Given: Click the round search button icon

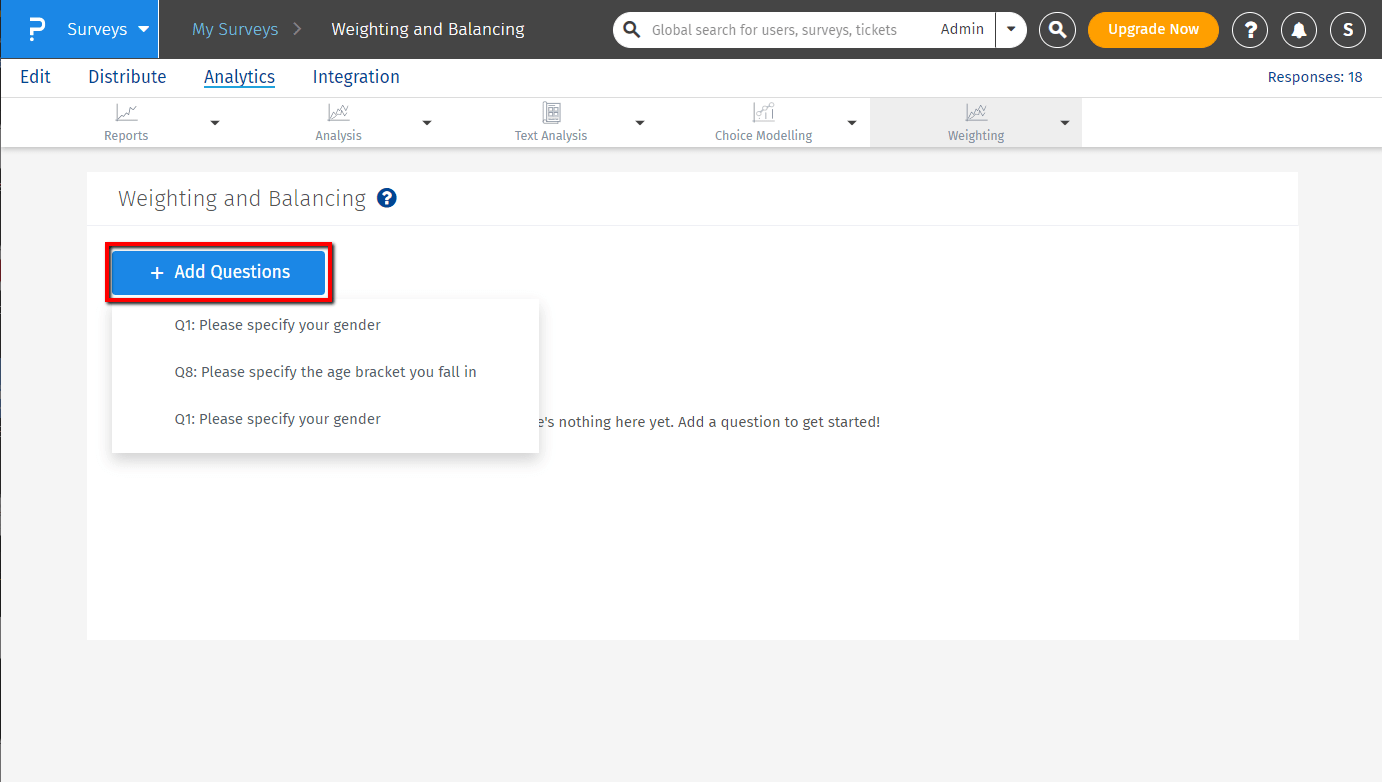Looking at the screenshot, I should click(x=1057, y=30).
